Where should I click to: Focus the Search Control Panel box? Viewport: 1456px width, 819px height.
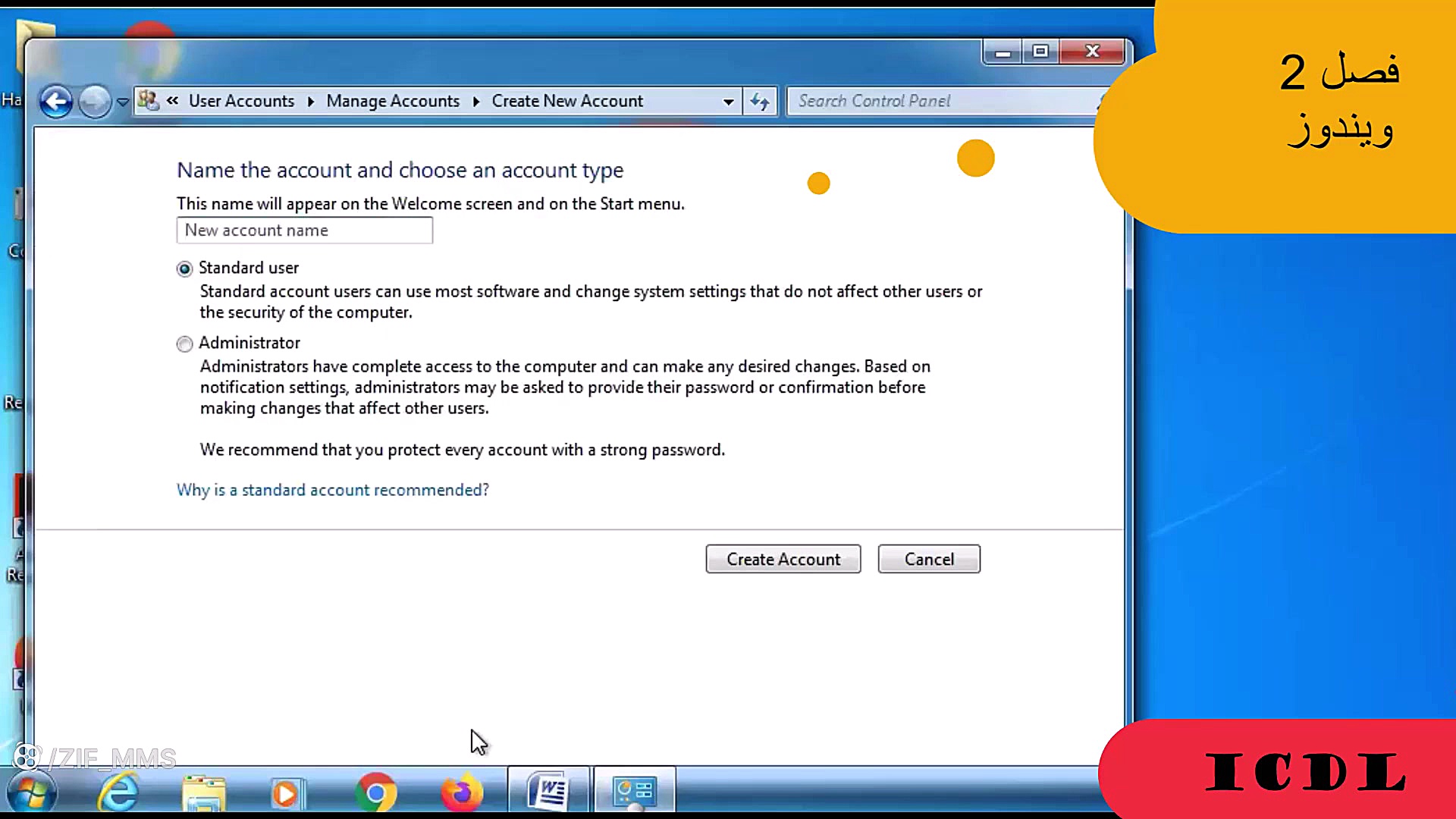(944, 101)
